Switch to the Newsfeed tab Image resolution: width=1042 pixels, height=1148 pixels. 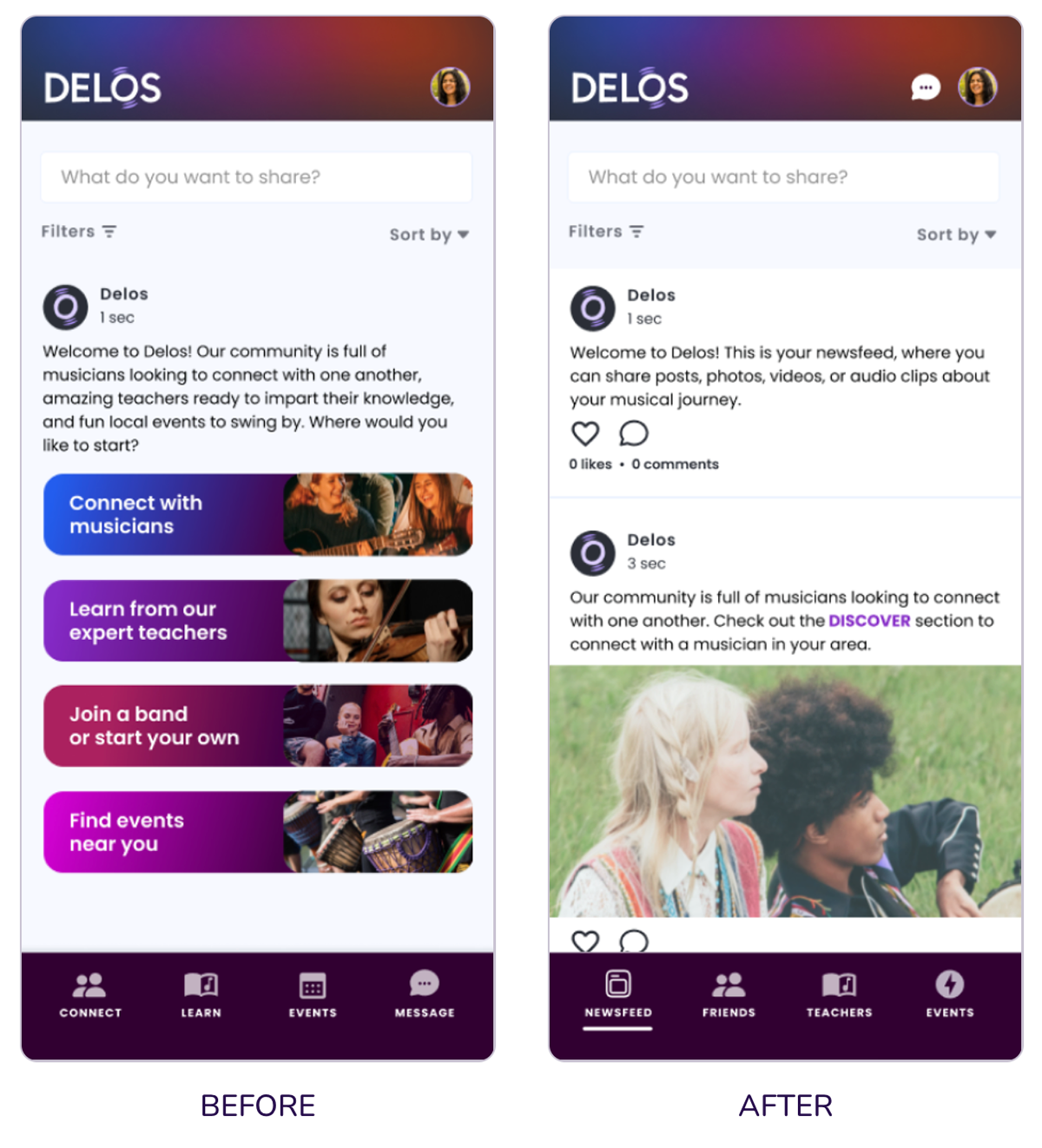(618, 993)
